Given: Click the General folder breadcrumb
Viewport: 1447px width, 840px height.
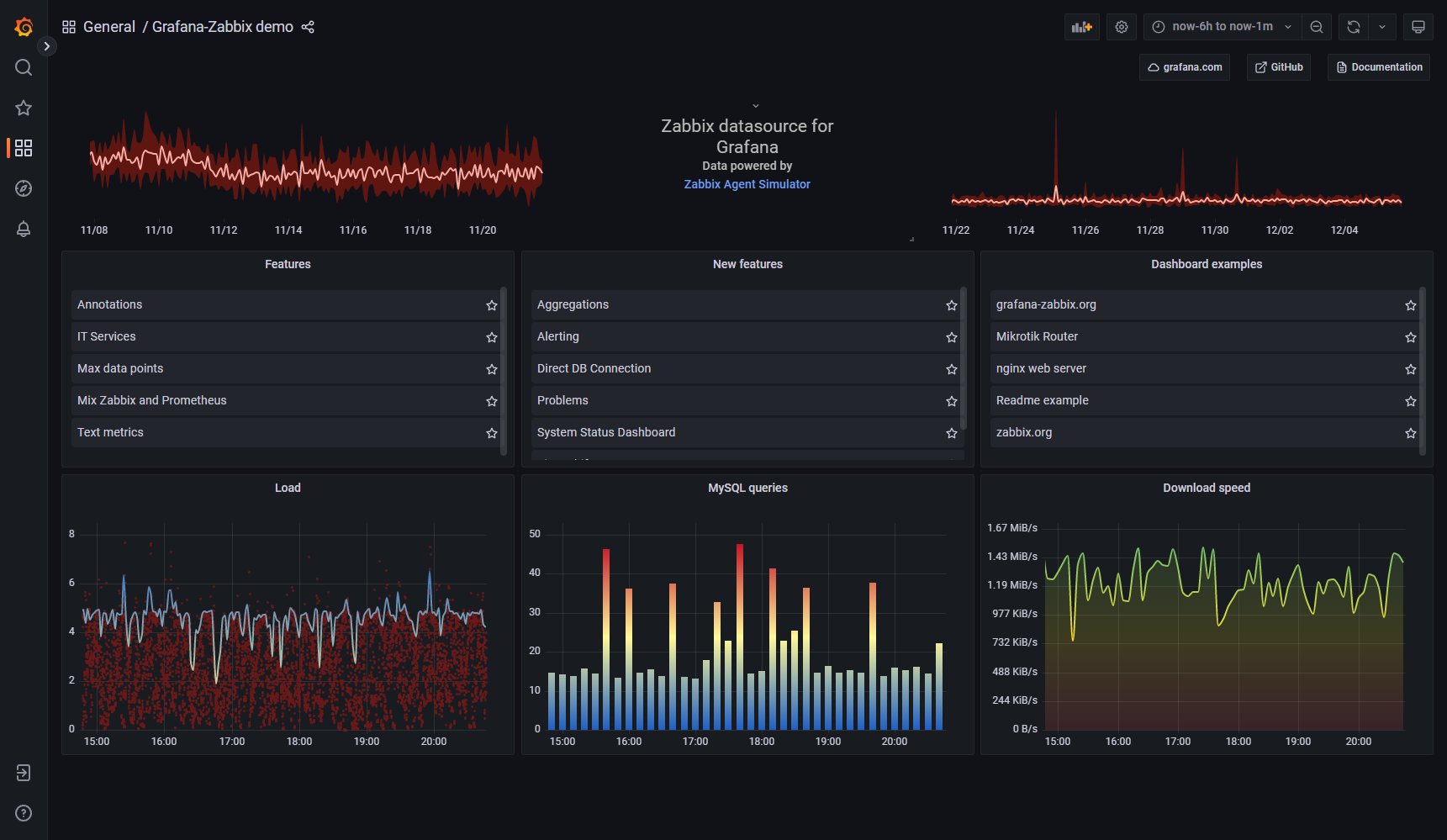Looking at the screenshot, I should click(109, 27).
